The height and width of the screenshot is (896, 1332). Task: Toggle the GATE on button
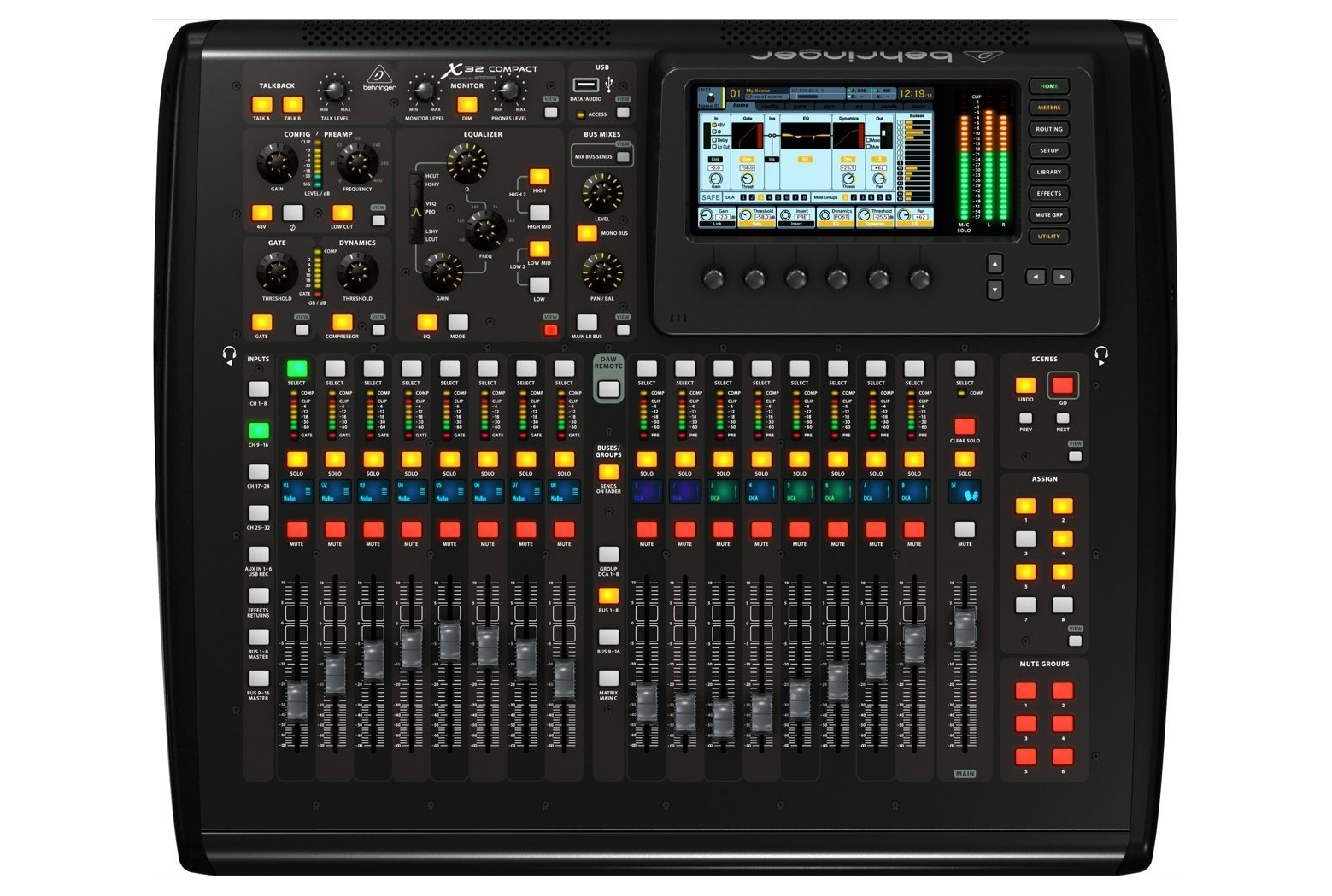[261, 322]
